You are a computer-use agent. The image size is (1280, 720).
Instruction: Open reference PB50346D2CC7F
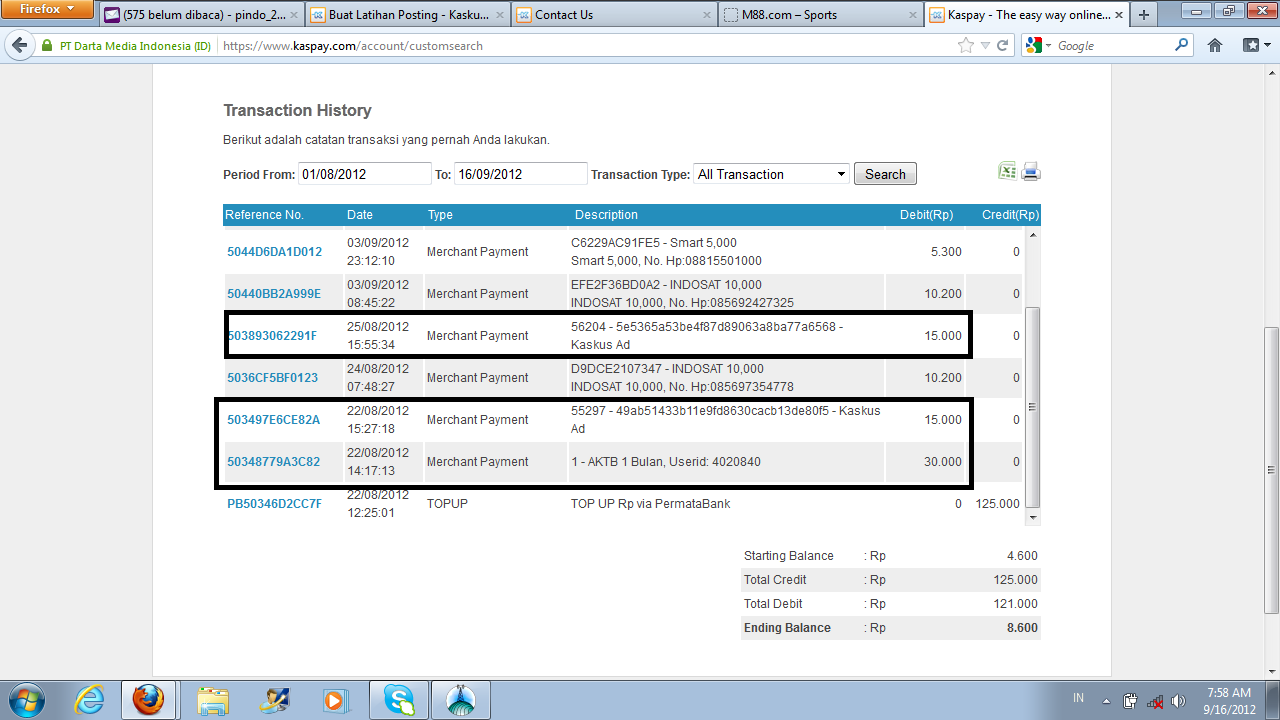coord(274,504)
